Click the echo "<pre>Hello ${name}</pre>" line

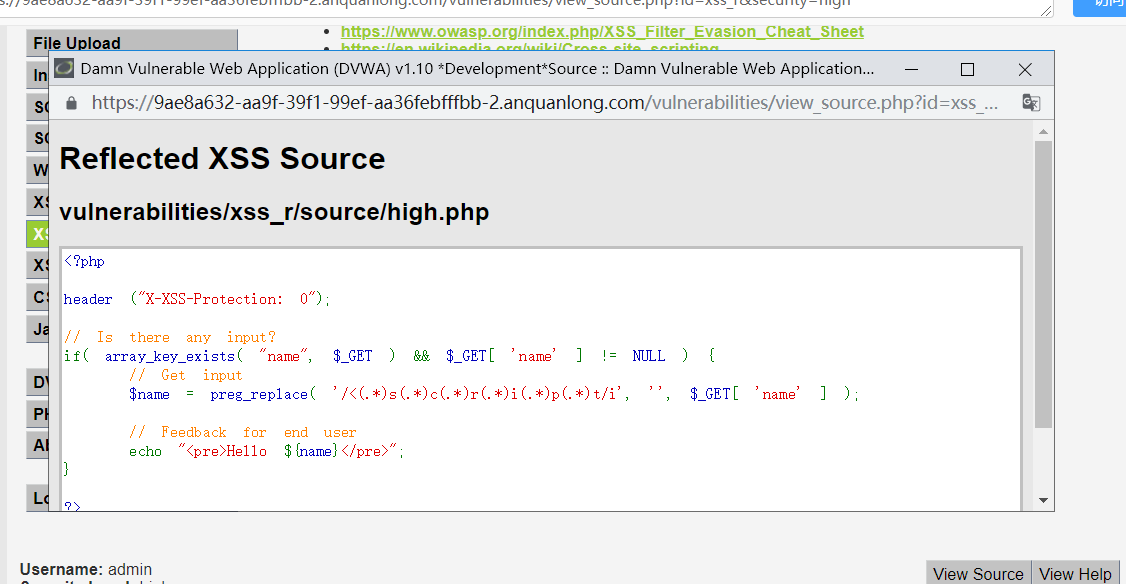tap(266, 451)
